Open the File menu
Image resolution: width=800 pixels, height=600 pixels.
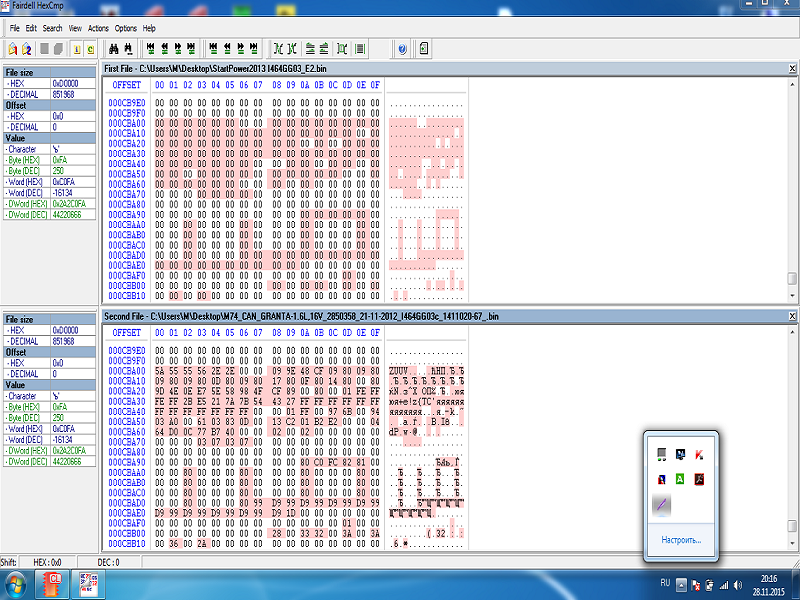tap(15, 28)
